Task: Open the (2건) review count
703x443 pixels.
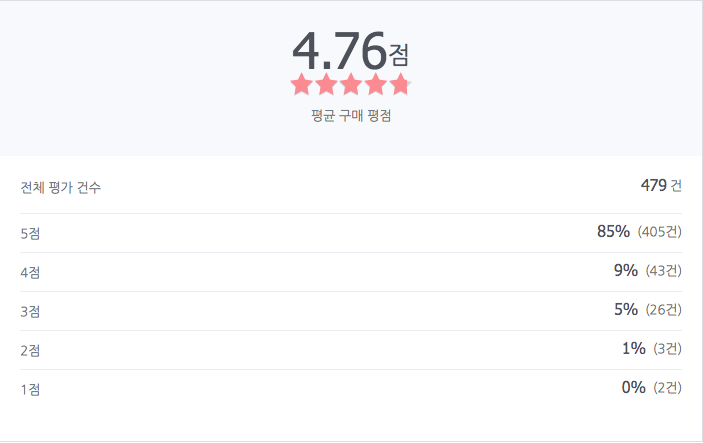Action: 668,388
